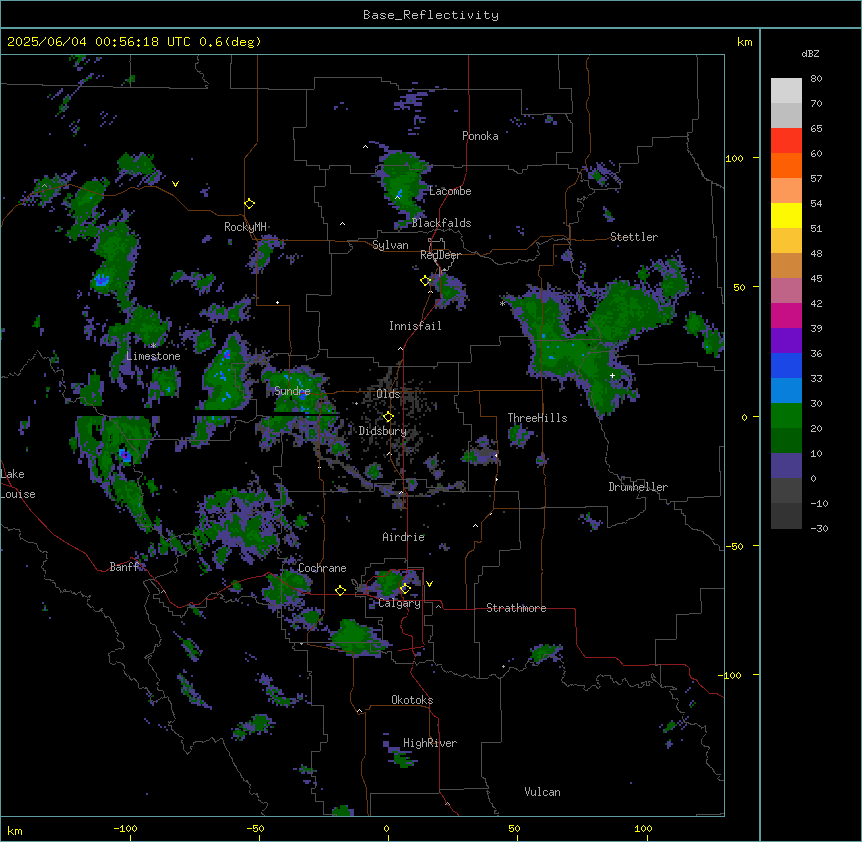Click the 65 value on the dBZ legend
The width and height of the screenshot is (862, 842).
pos(816,129)
